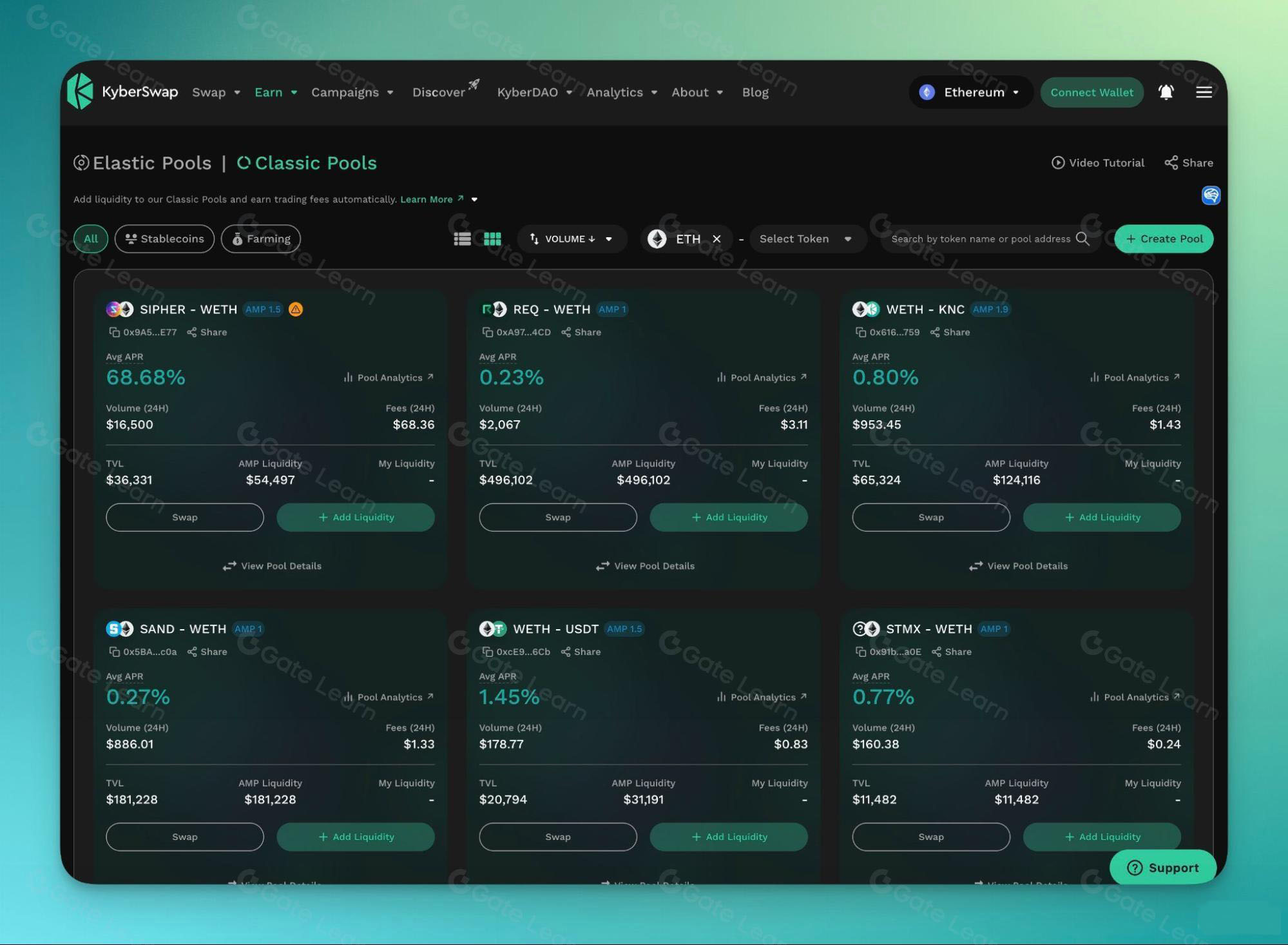Click the KyberSwap logo
This screenshot has width=1288, height=945.
click(x=122, y=92)
